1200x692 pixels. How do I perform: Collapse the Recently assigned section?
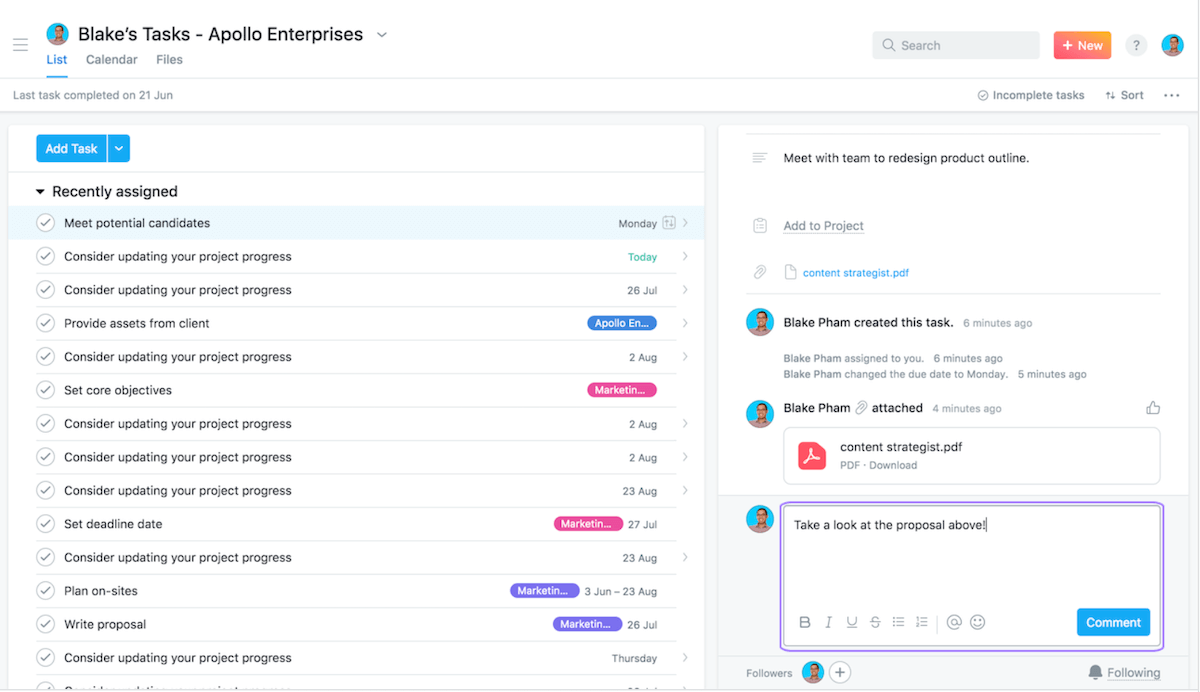tap(40, 192)
